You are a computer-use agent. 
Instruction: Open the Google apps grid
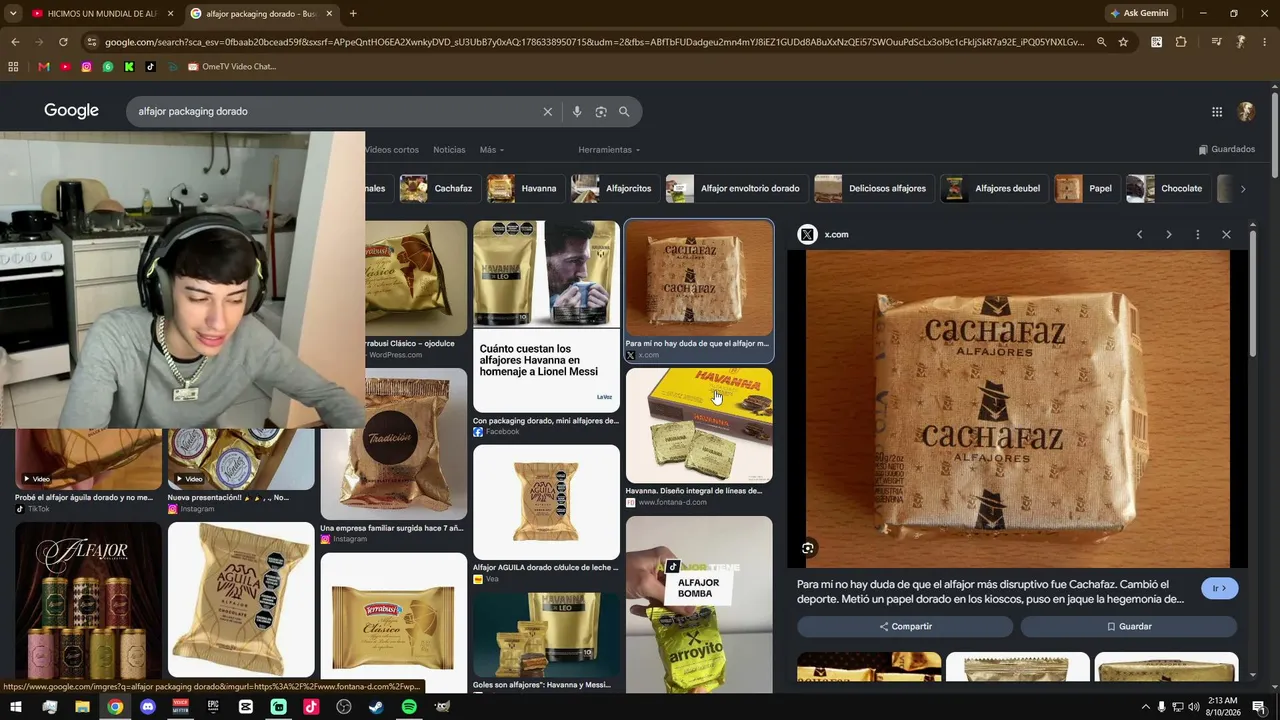(x=1217, y=112)
